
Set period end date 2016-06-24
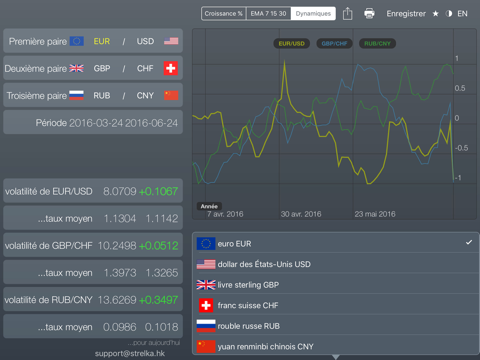coord(152,123)
